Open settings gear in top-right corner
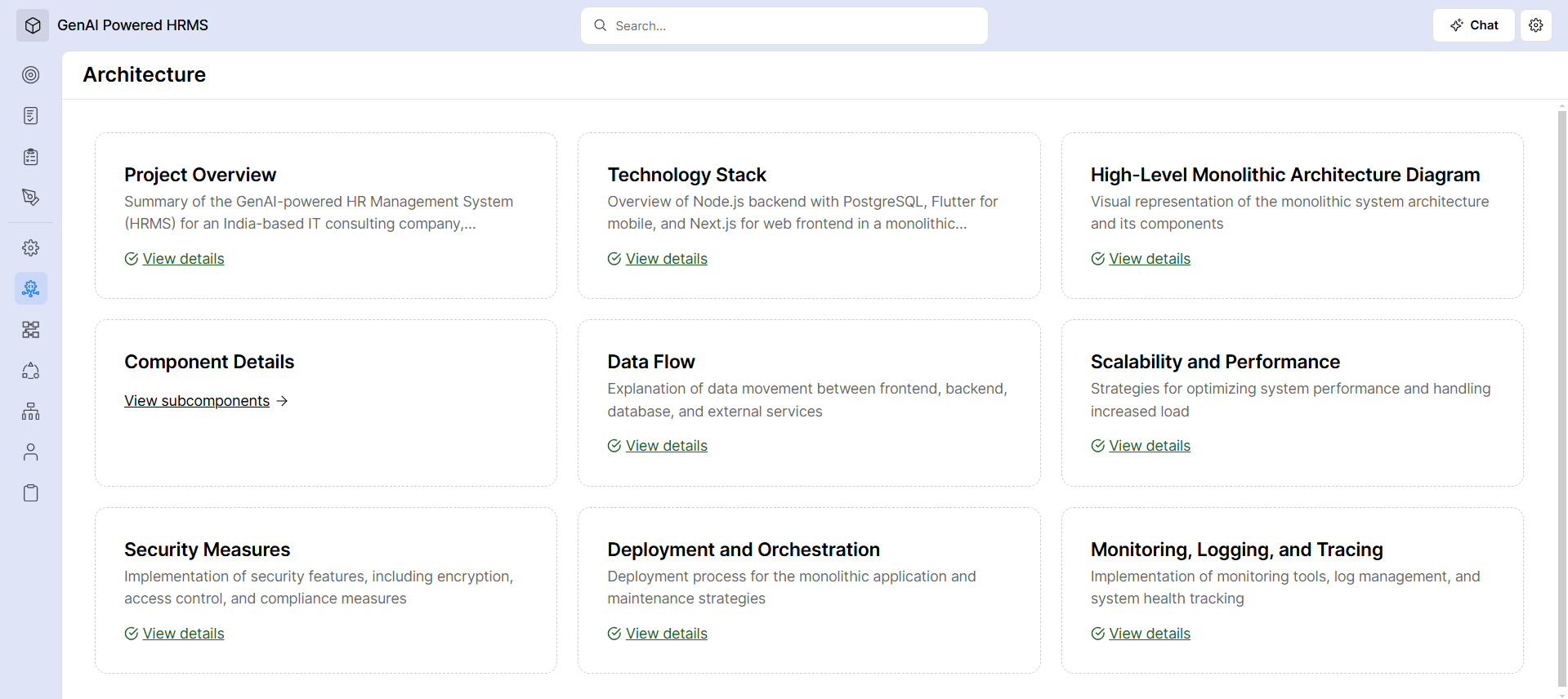Viewport: 1568px width, 699px height. tap(1535, 25)
